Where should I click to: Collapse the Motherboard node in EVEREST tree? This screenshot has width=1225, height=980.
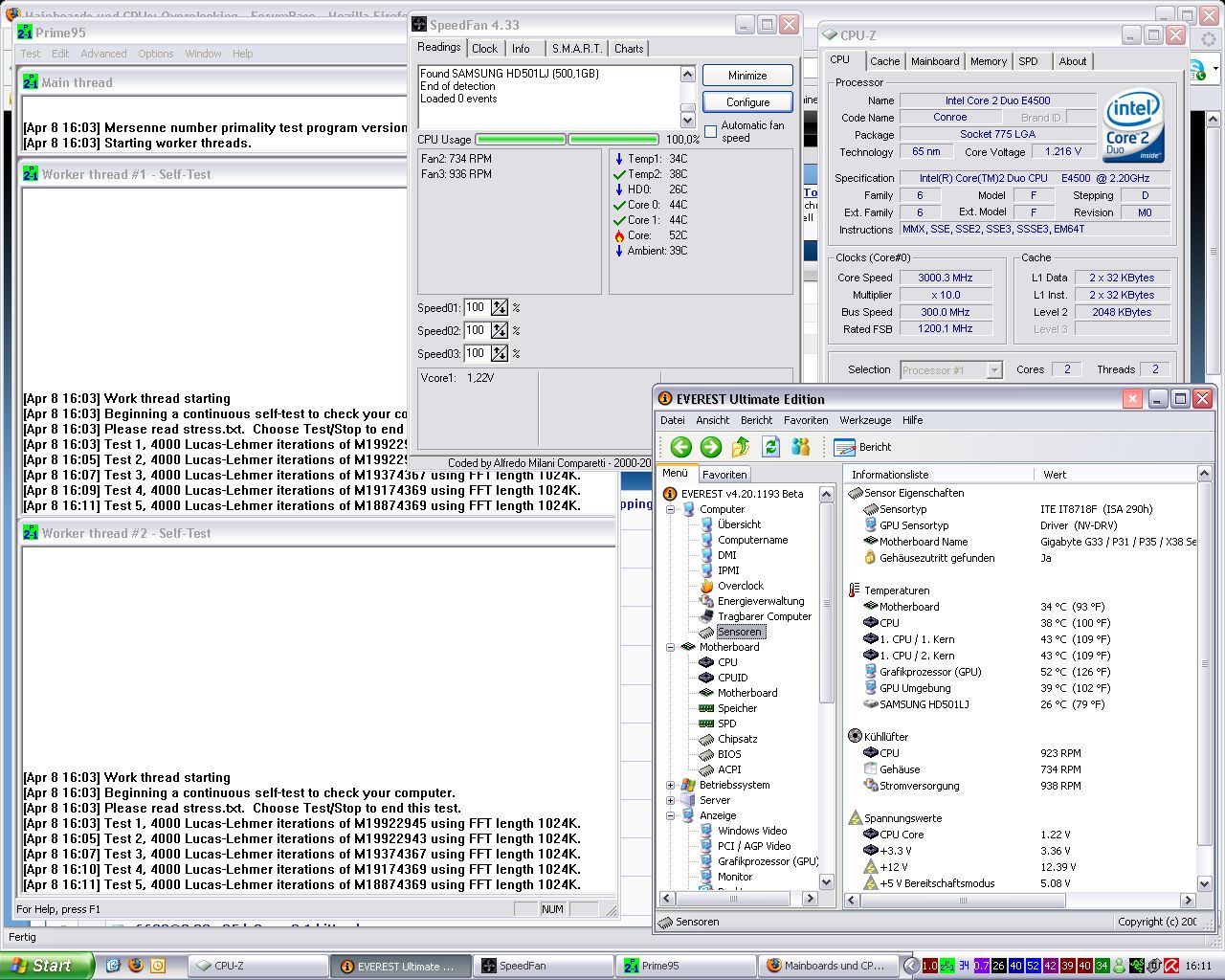coord(671,647)
